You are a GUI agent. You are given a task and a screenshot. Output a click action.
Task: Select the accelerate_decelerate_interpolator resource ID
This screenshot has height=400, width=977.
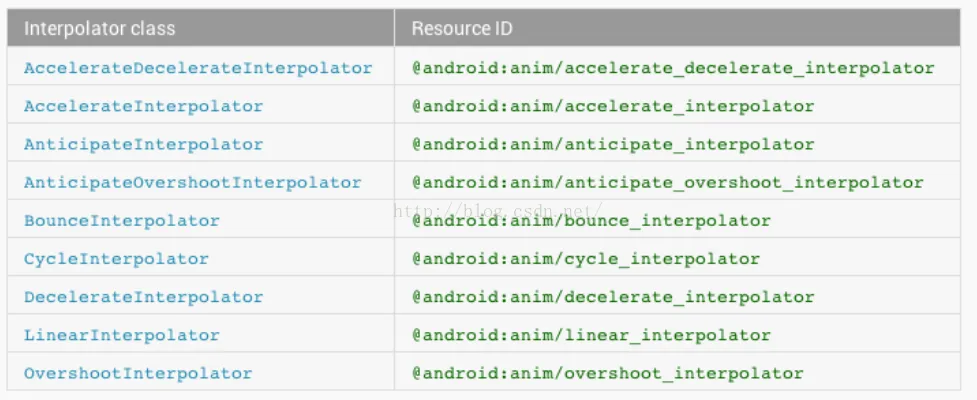point(674,68)
